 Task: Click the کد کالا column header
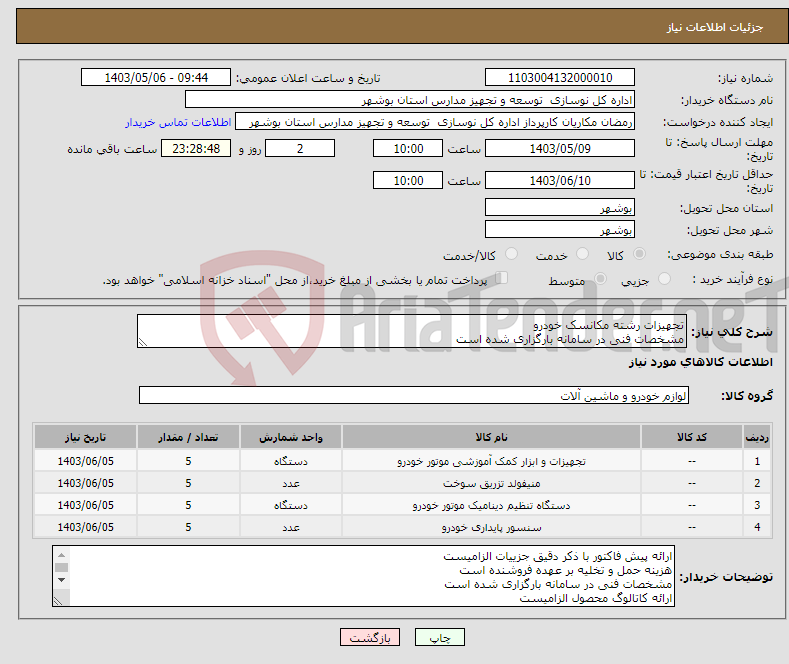tap(692, 437)
